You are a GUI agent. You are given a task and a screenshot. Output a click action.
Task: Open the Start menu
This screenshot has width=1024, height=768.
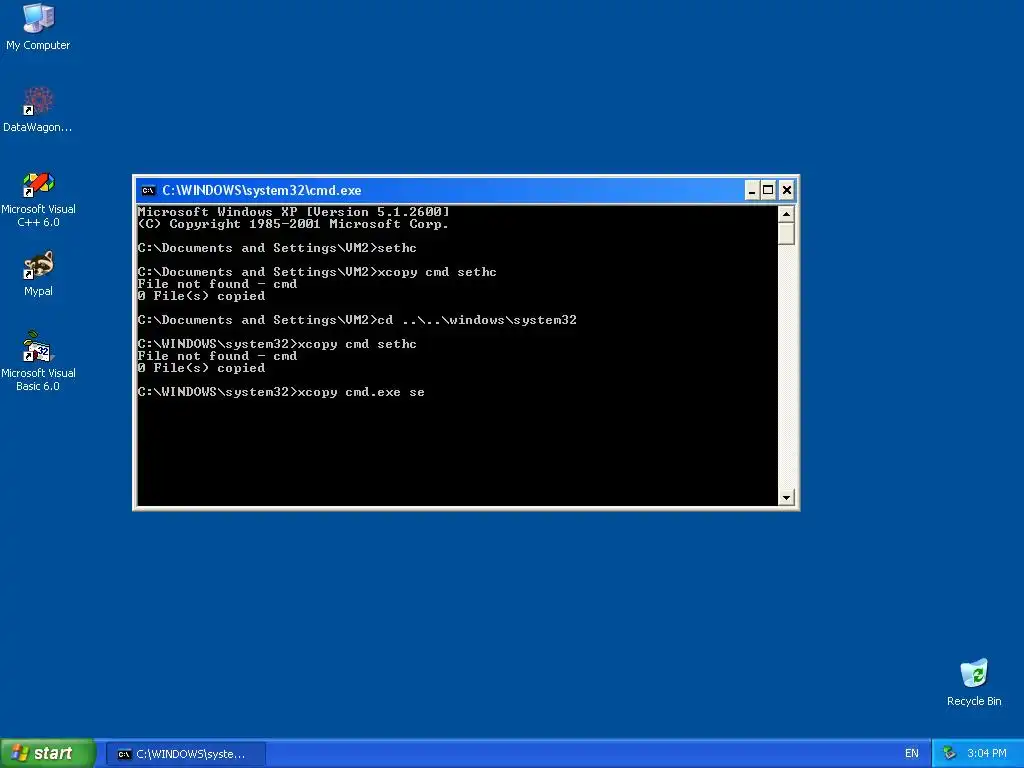pos(47,753)
